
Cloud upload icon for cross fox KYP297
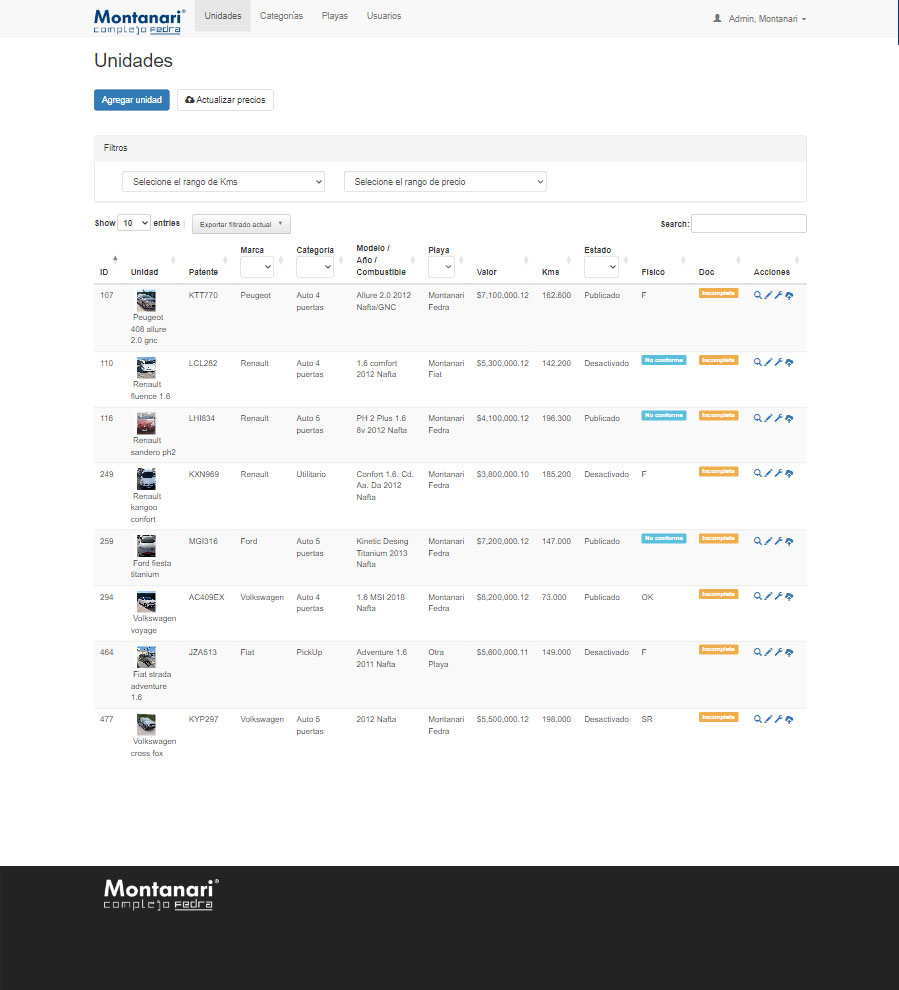tap(789, 719)
